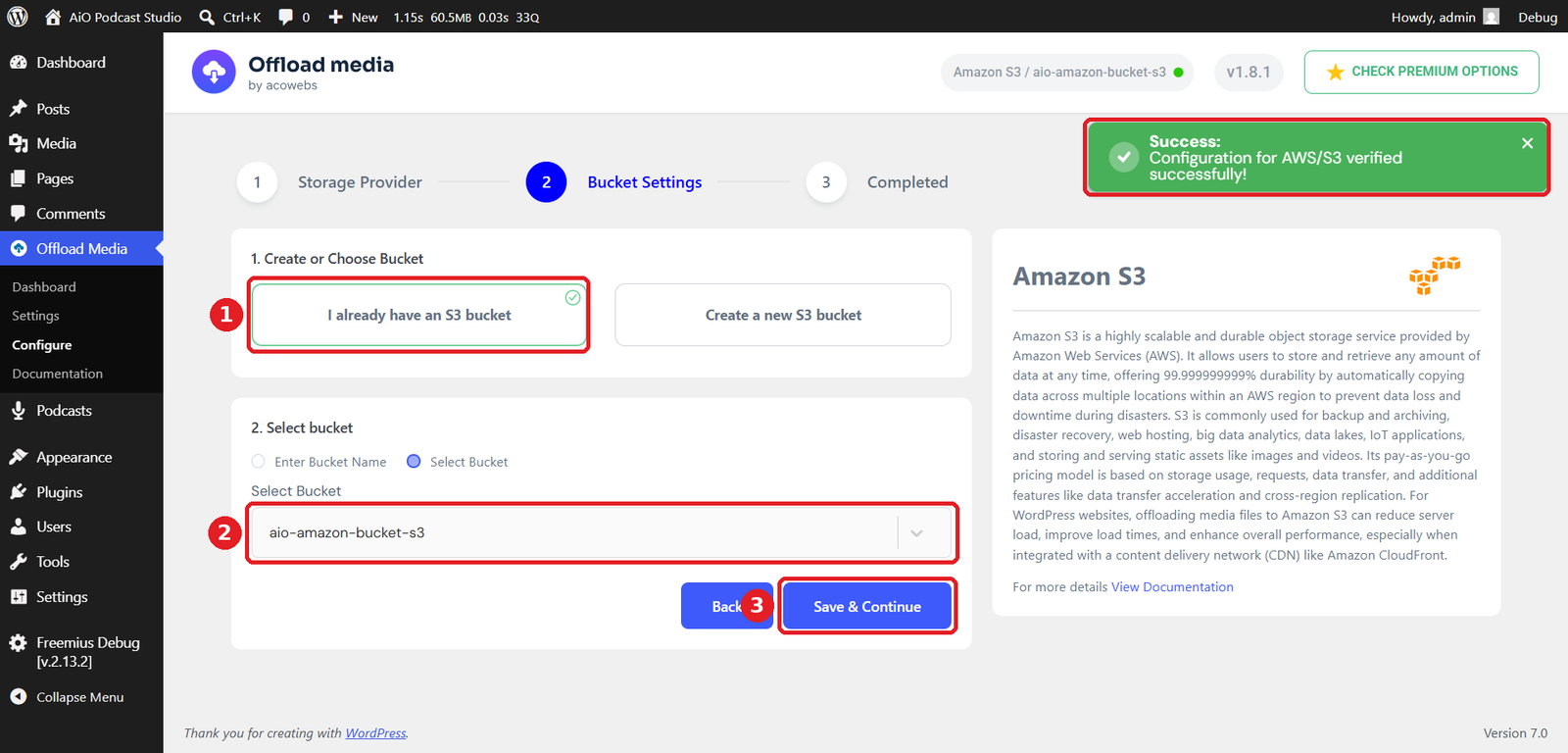This screenshot has width=1568, height=753.
Task: Click the Back button
Action: 727,607
